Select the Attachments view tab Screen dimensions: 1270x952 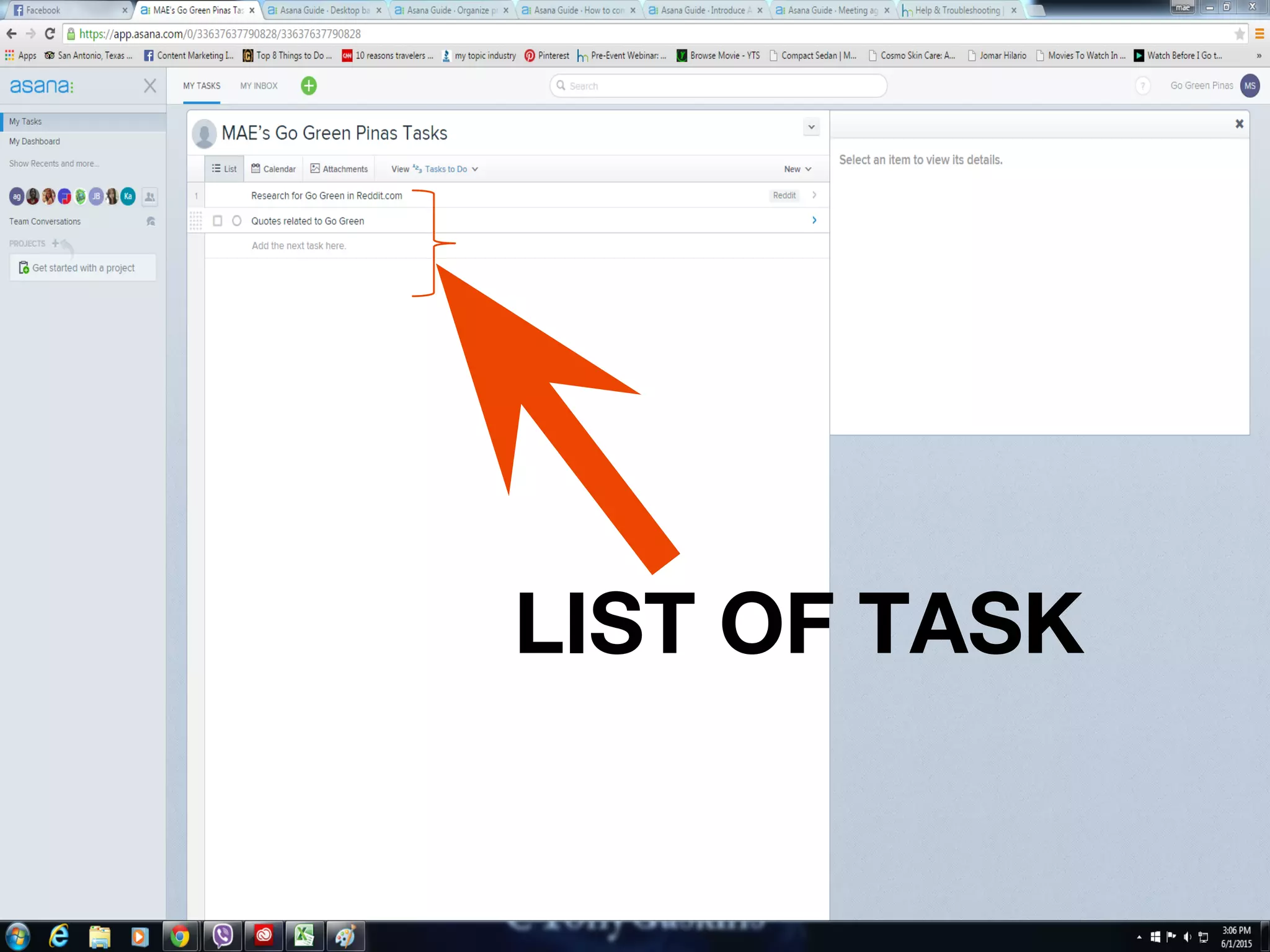339,169
